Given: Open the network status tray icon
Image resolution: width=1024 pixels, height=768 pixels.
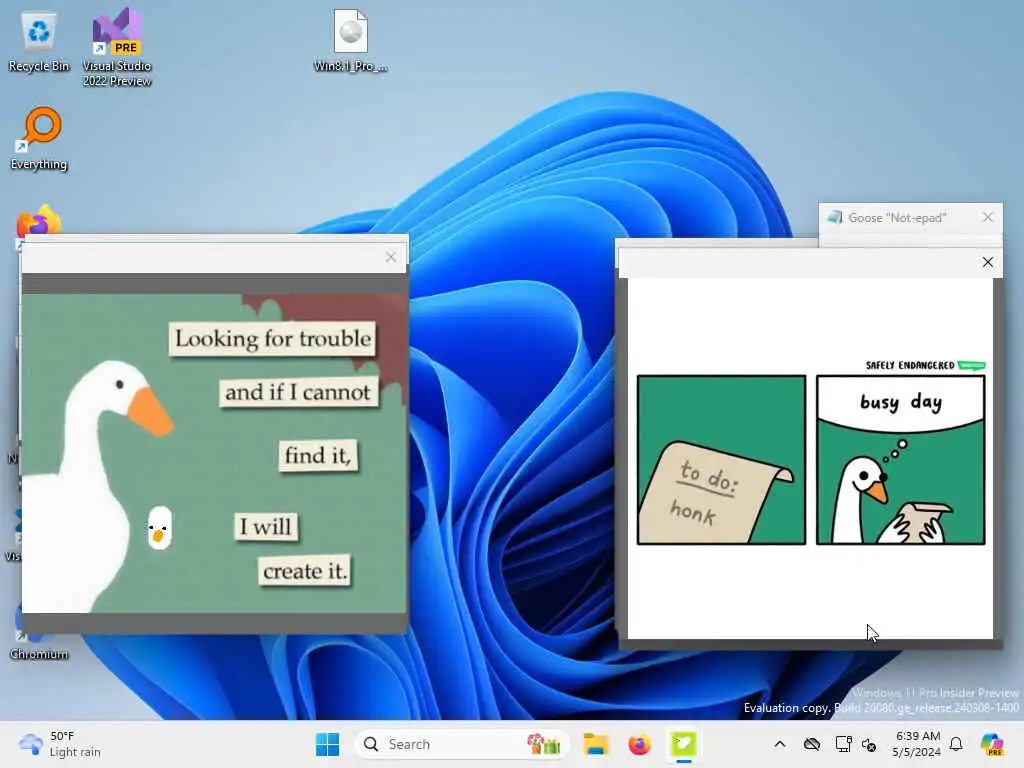Looking at the screenshot, I should [x=843, y=744].
